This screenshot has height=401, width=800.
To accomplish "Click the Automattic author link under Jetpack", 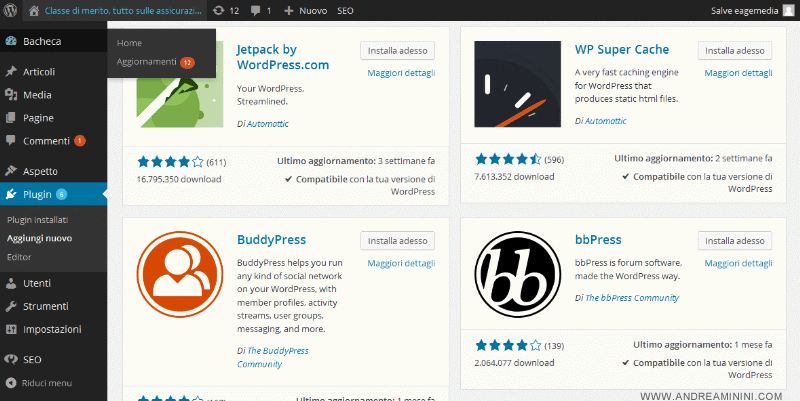I will point(268,124).
